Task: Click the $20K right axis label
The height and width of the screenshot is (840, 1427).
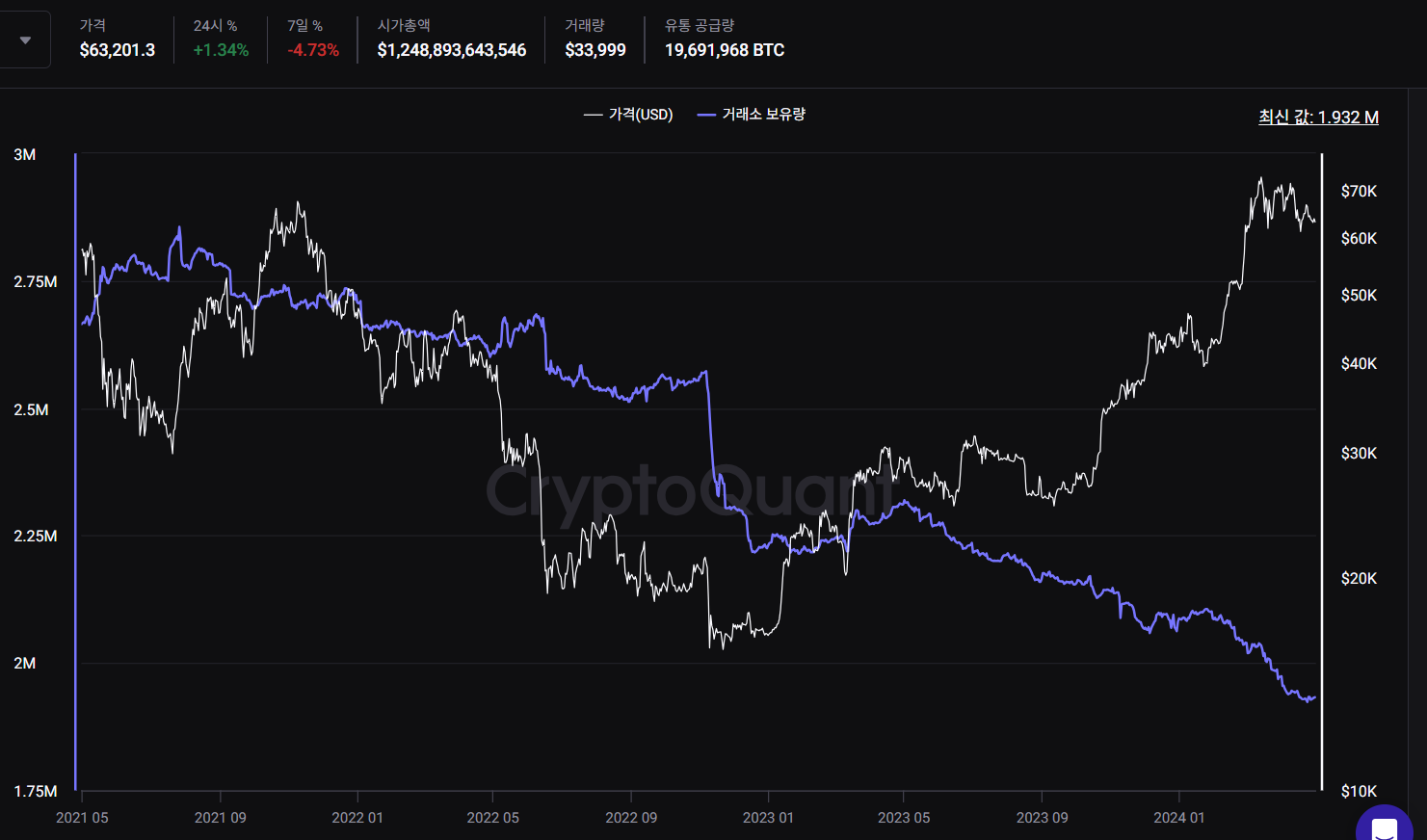Action: point(1359,579)
